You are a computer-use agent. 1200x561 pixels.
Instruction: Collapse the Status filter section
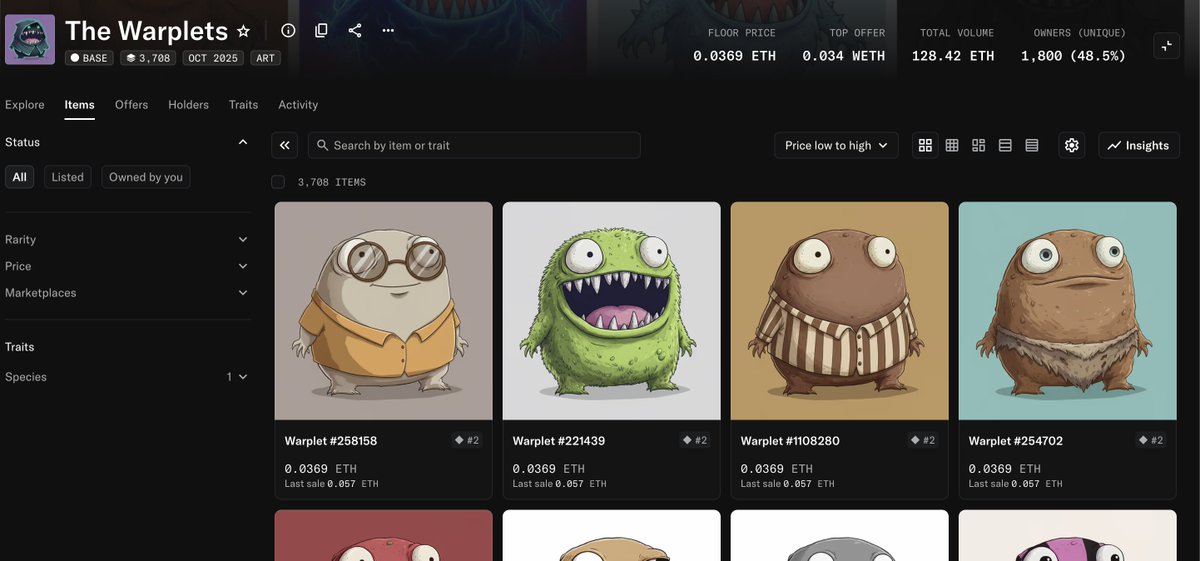pos(243,142)
